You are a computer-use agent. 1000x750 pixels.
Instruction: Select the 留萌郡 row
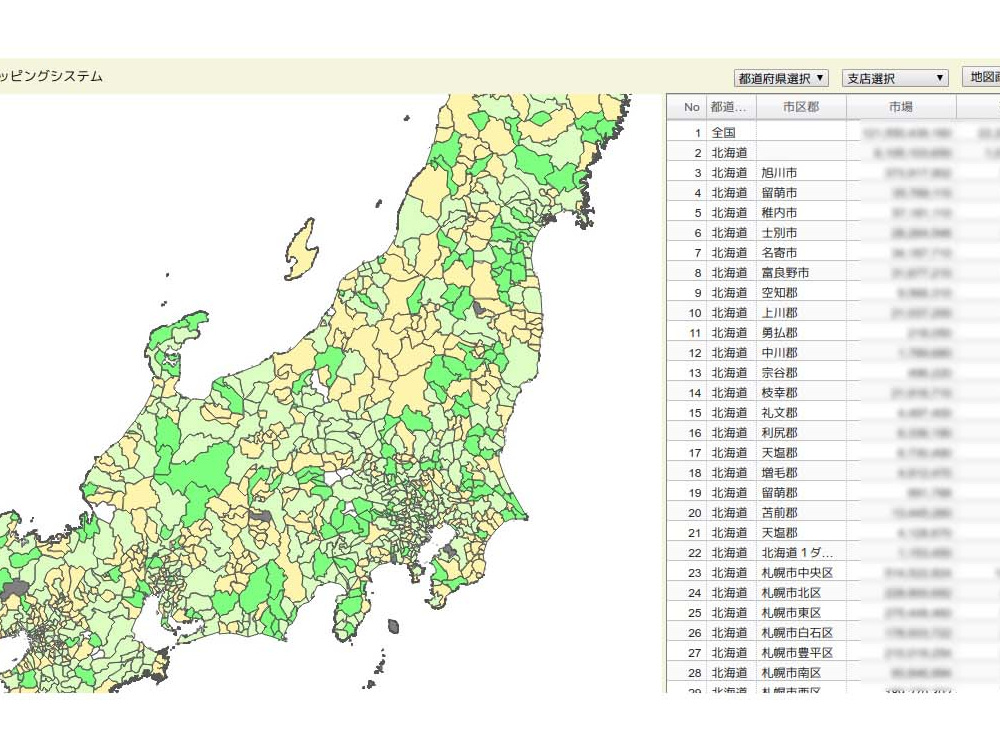coord(833,493)
